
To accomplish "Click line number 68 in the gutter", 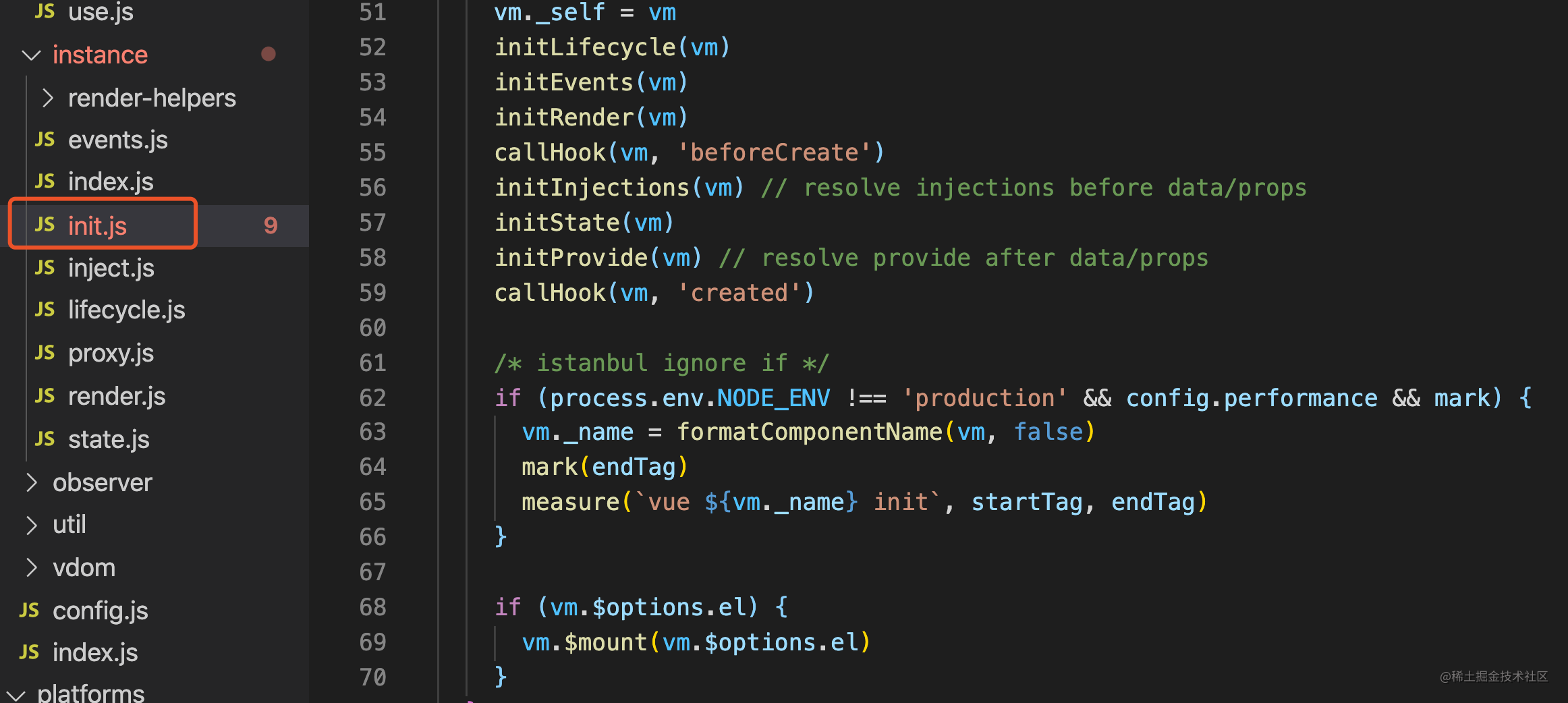I will (372, 607).
